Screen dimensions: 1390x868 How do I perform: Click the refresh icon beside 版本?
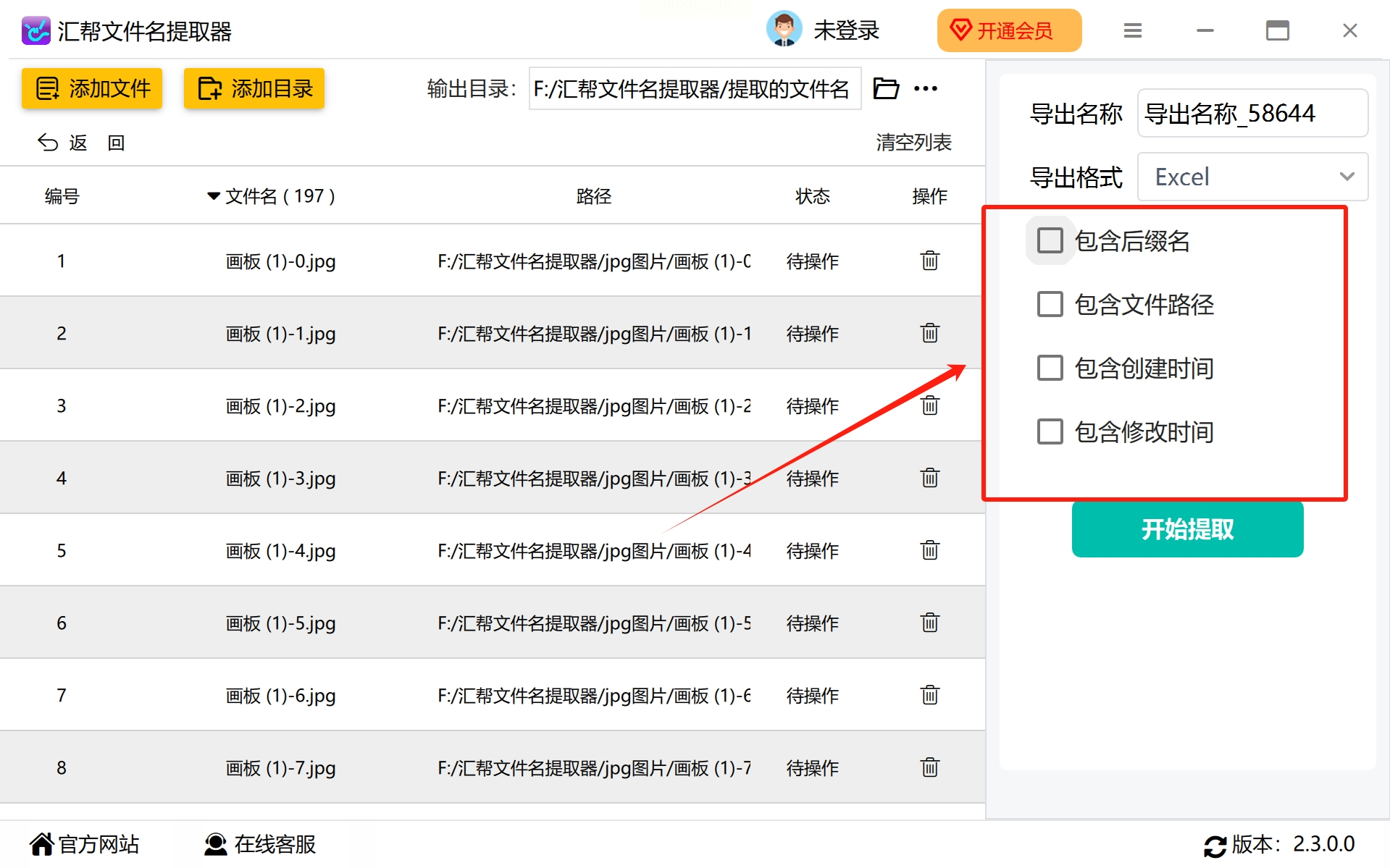pyautogui.click(x=1215, y=846)
